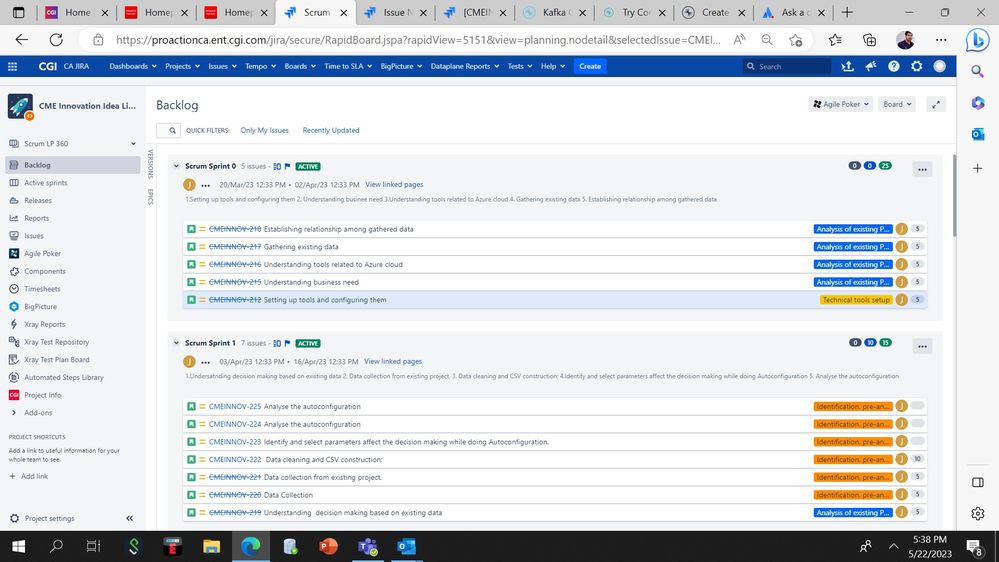Click the CGI CA JIRA logo
The height and width of the screenshot is (562, 999).
[64, 66]
